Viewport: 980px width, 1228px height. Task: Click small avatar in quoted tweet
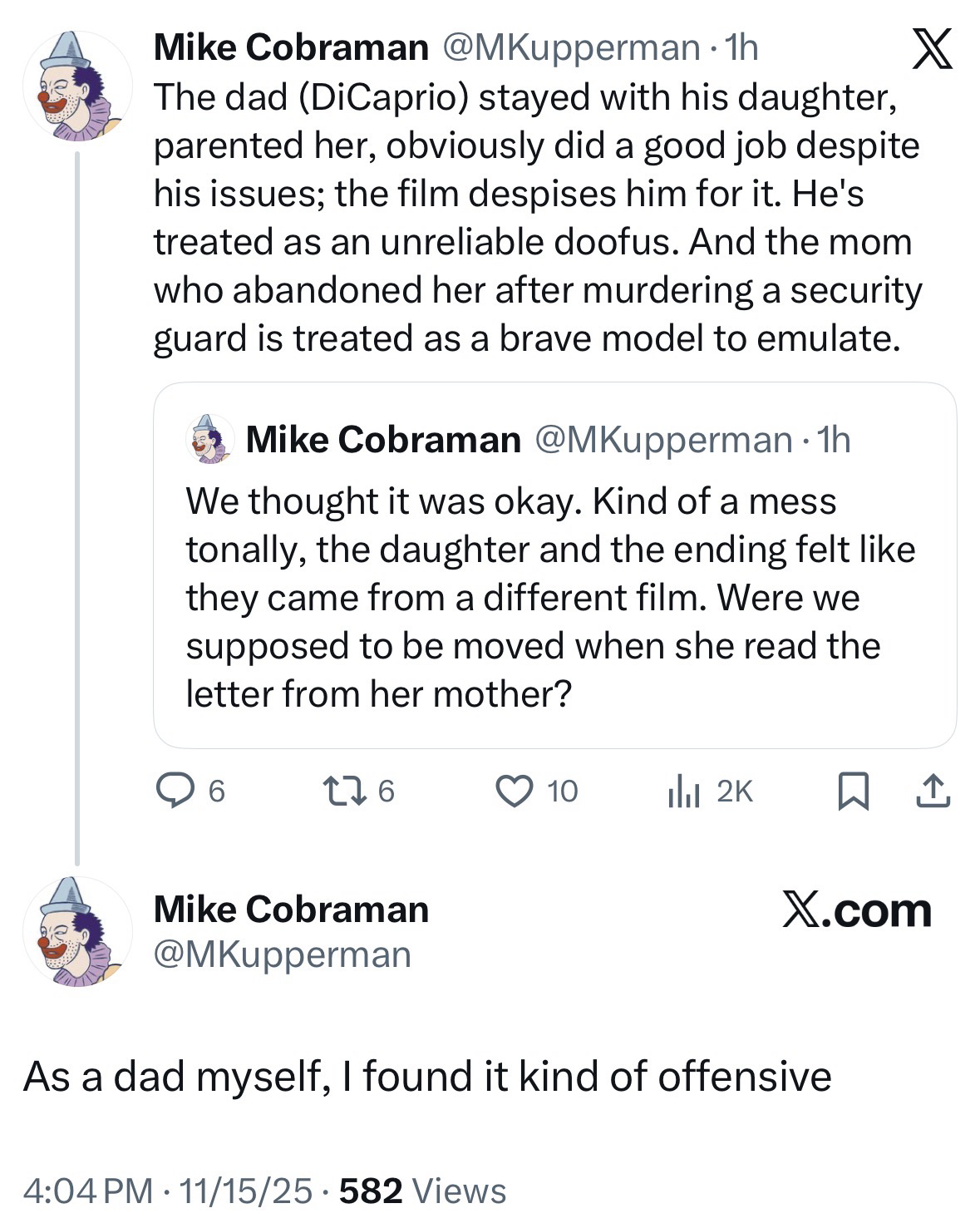coord(209,440)
